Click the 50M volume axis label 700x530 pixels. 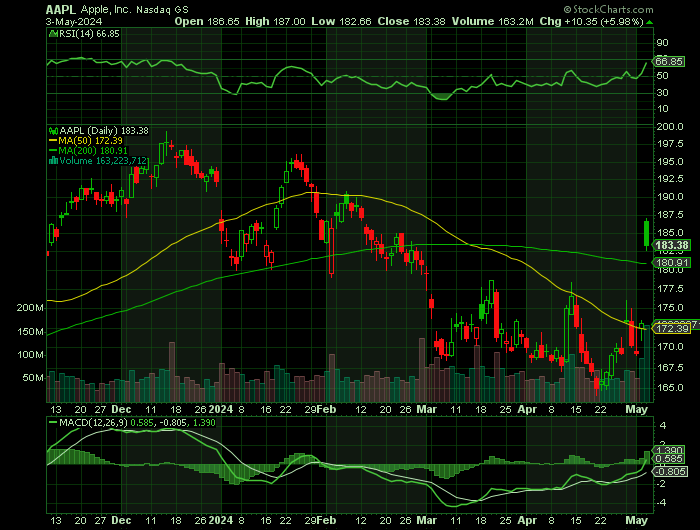pos(33,378)
